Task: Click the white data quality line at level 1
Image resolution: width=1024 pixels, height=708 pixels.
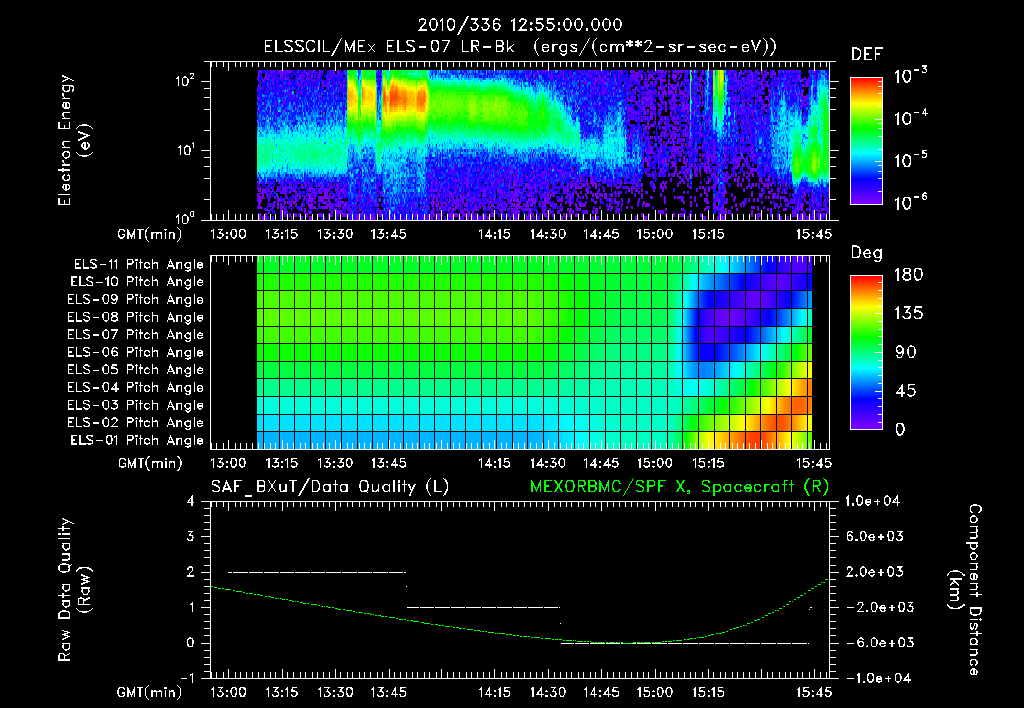Action: coord(483,607)
